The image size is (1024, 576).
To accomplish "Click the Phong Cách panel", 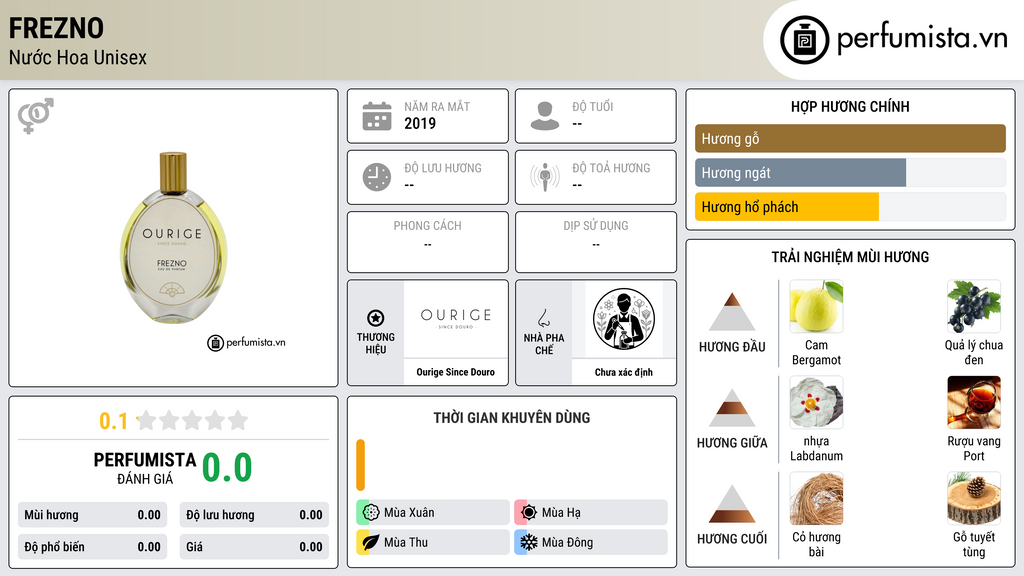I will click(428, 242).
